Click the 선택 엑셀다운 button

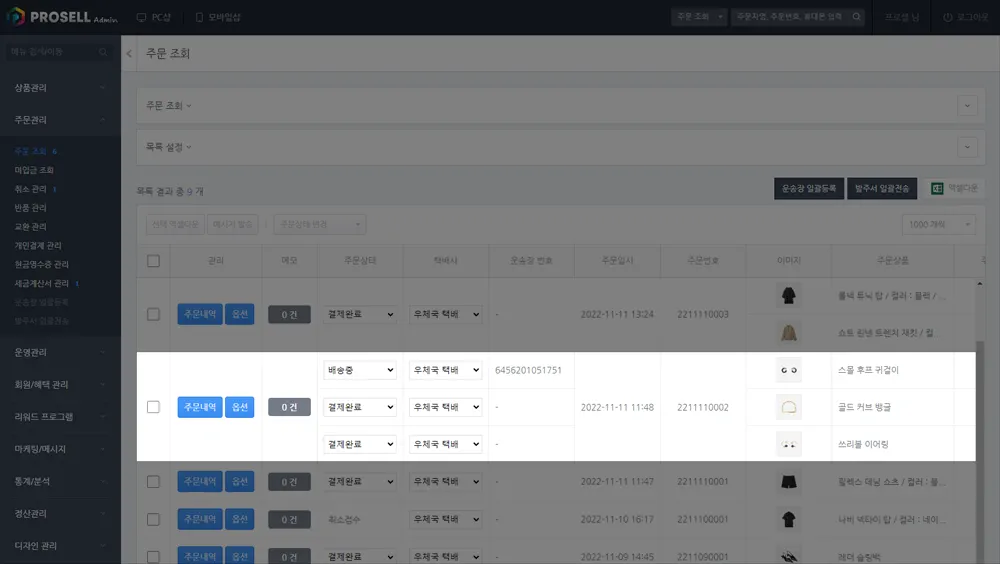tap(175, 225)
